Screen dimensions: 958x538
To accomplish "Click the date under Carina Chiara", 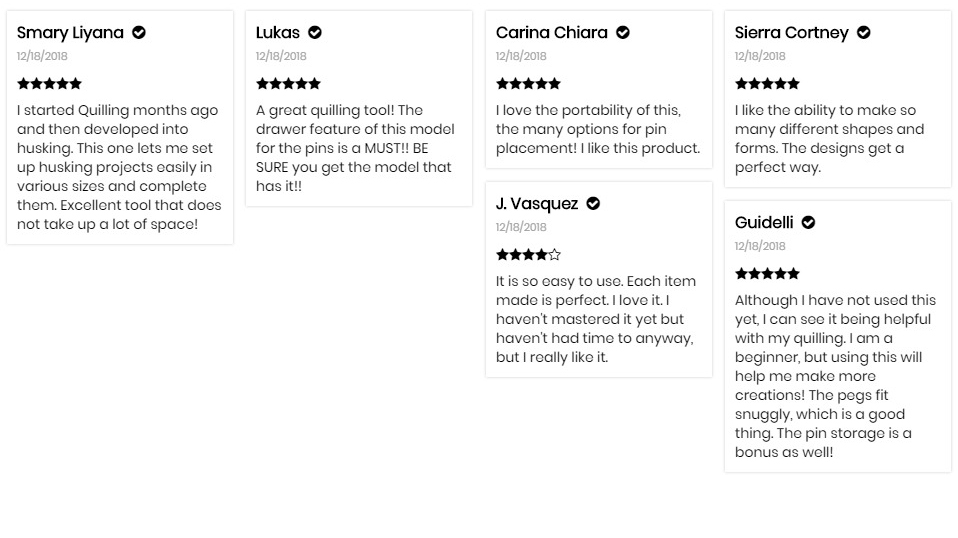I will click(x=521, y=56).
